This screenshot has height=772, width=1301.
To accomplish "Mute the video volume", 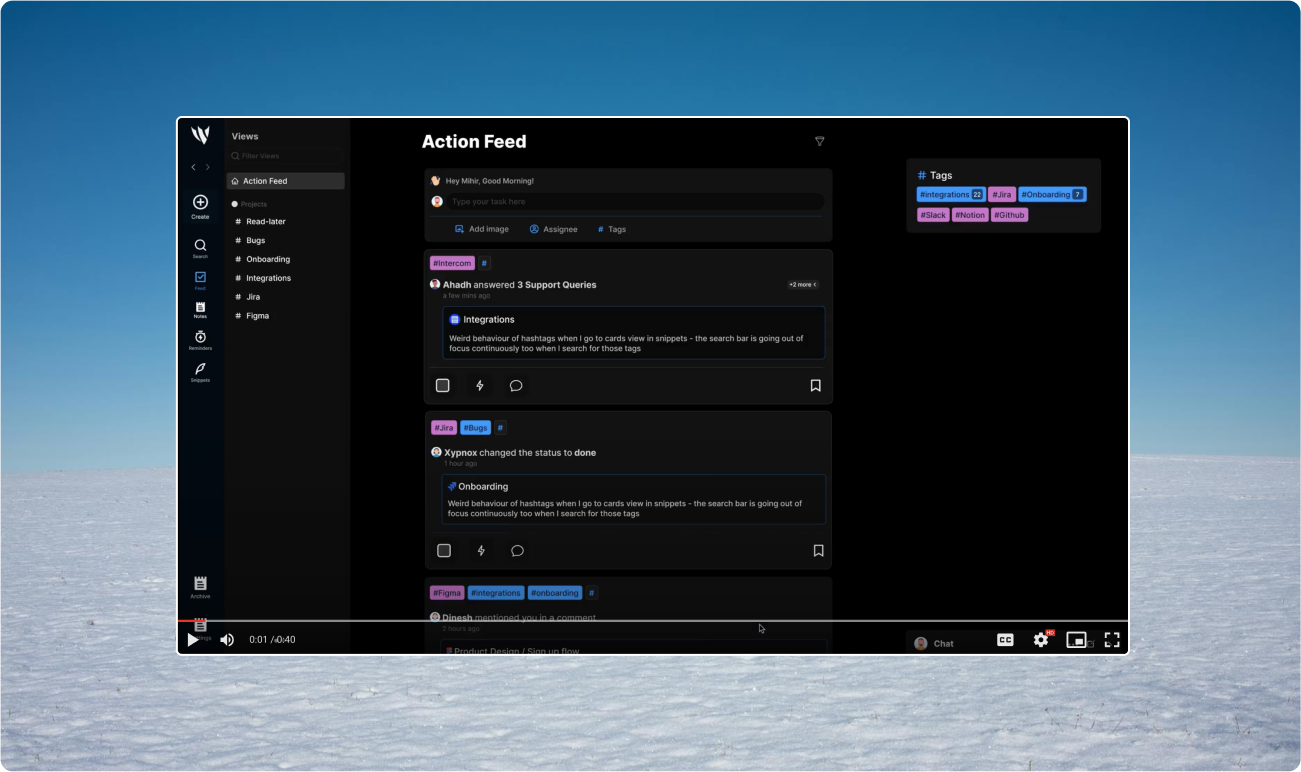I will point(227,640).
